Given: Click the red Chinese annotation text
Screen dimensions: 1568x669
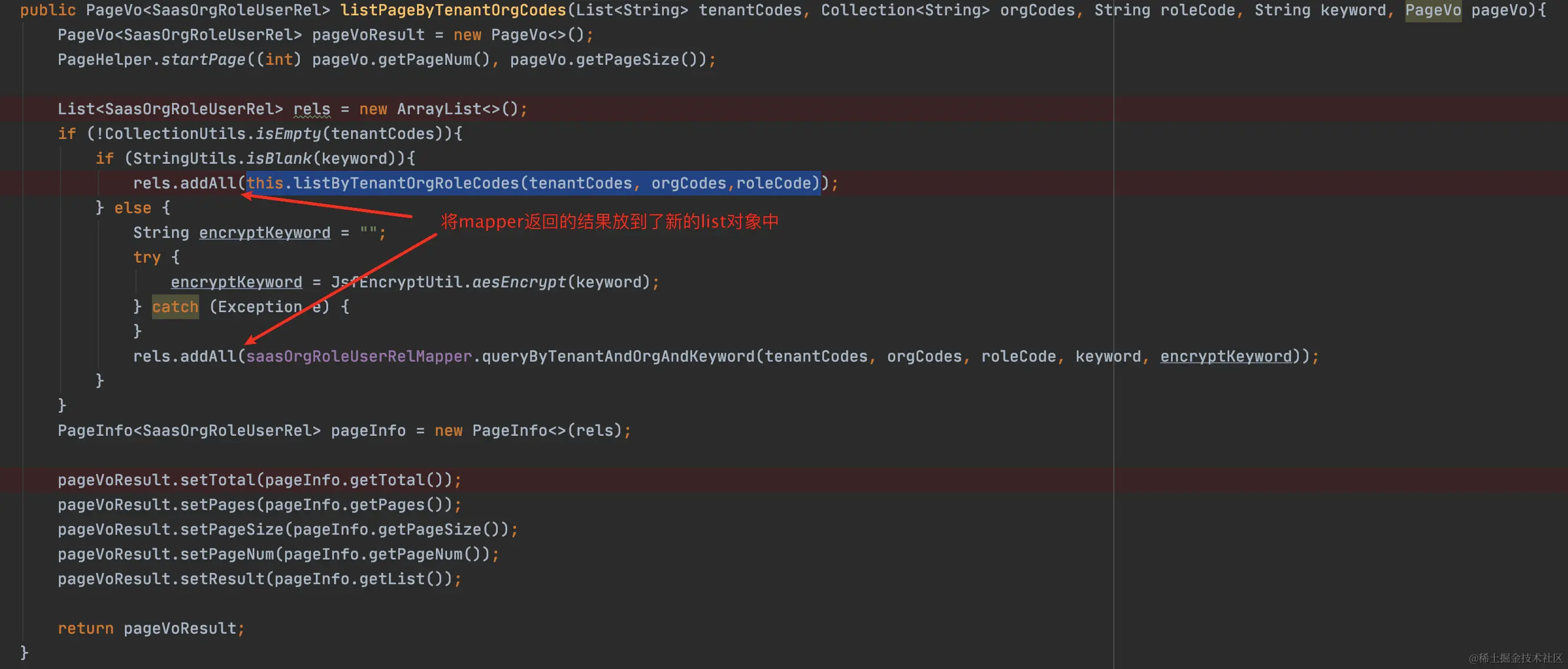Looking at the screenshot, I should tap(609, 221).
